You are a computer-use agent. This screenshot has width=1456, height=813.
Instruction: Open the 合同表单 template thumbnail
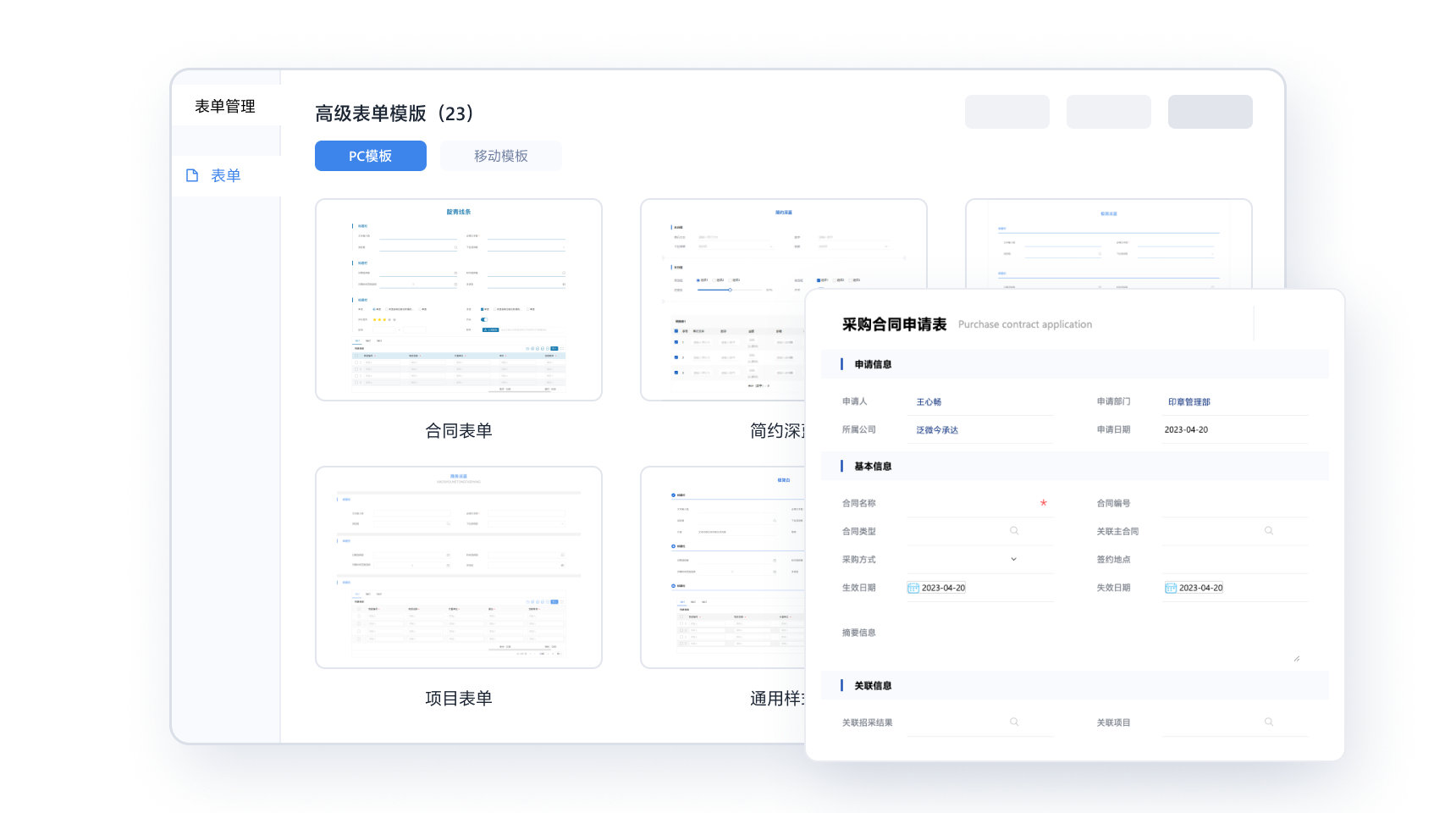coord(459,300)
